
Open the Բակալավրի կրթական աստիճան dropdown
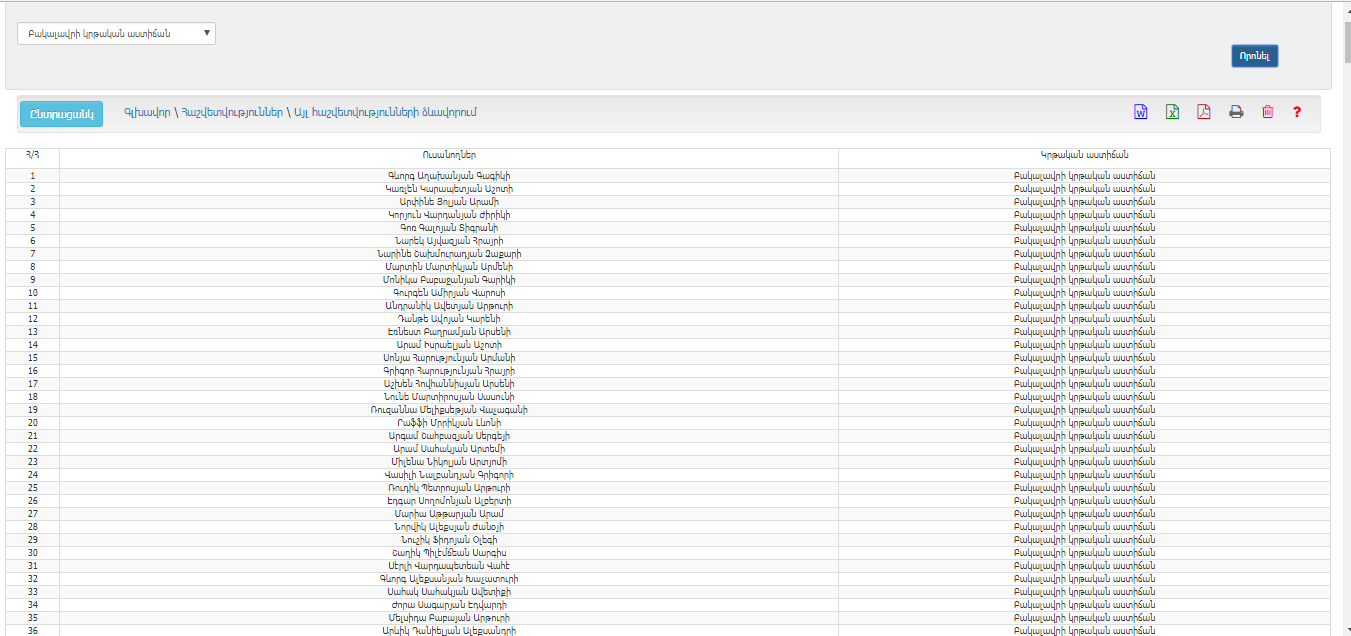(x=116, y=34)
